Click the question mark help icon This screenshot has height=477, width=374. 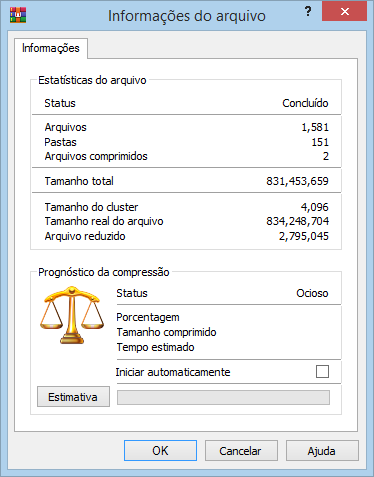308,12
